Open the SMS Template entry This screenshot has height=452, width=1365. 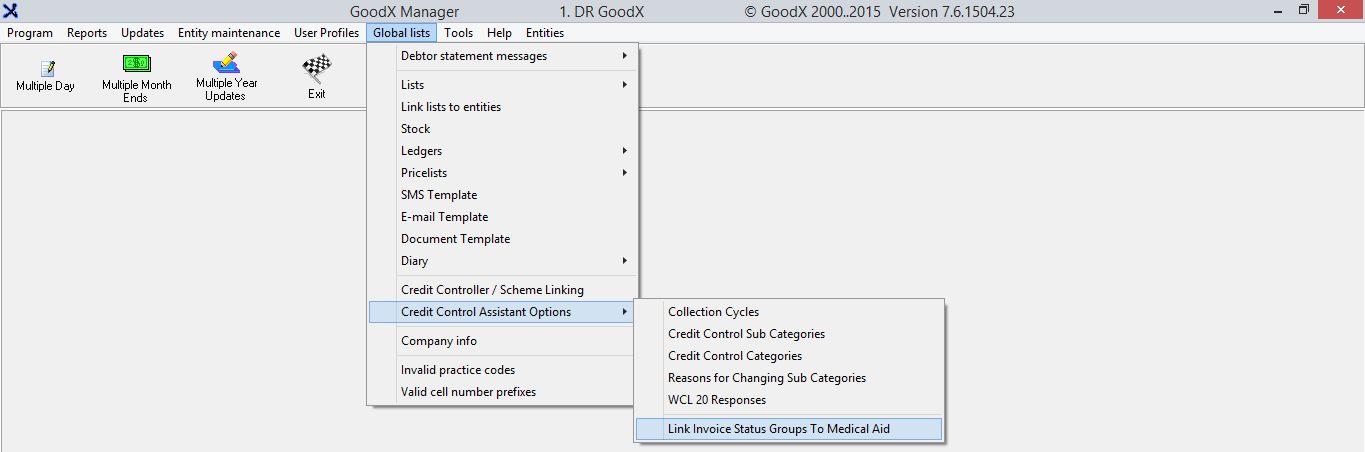(x=439, y=195)
